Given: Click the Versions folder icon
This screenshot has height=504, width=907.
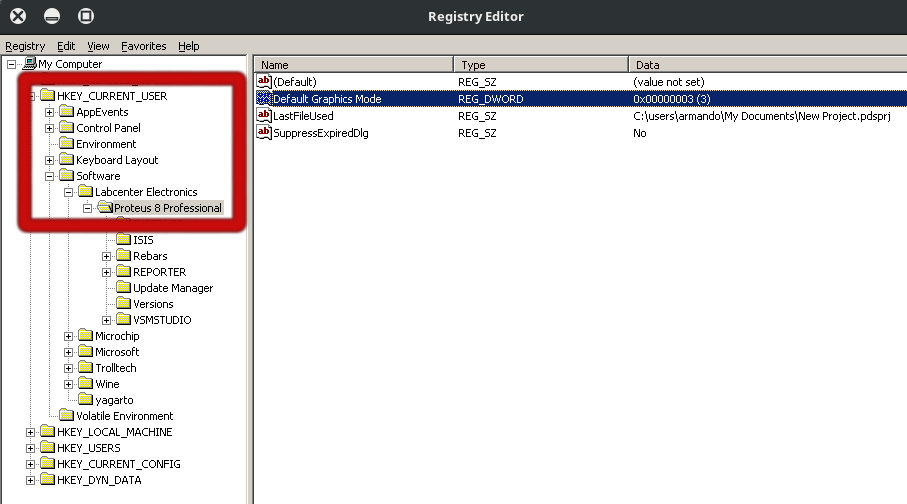Looking at the screenshot, I should 123,303.
